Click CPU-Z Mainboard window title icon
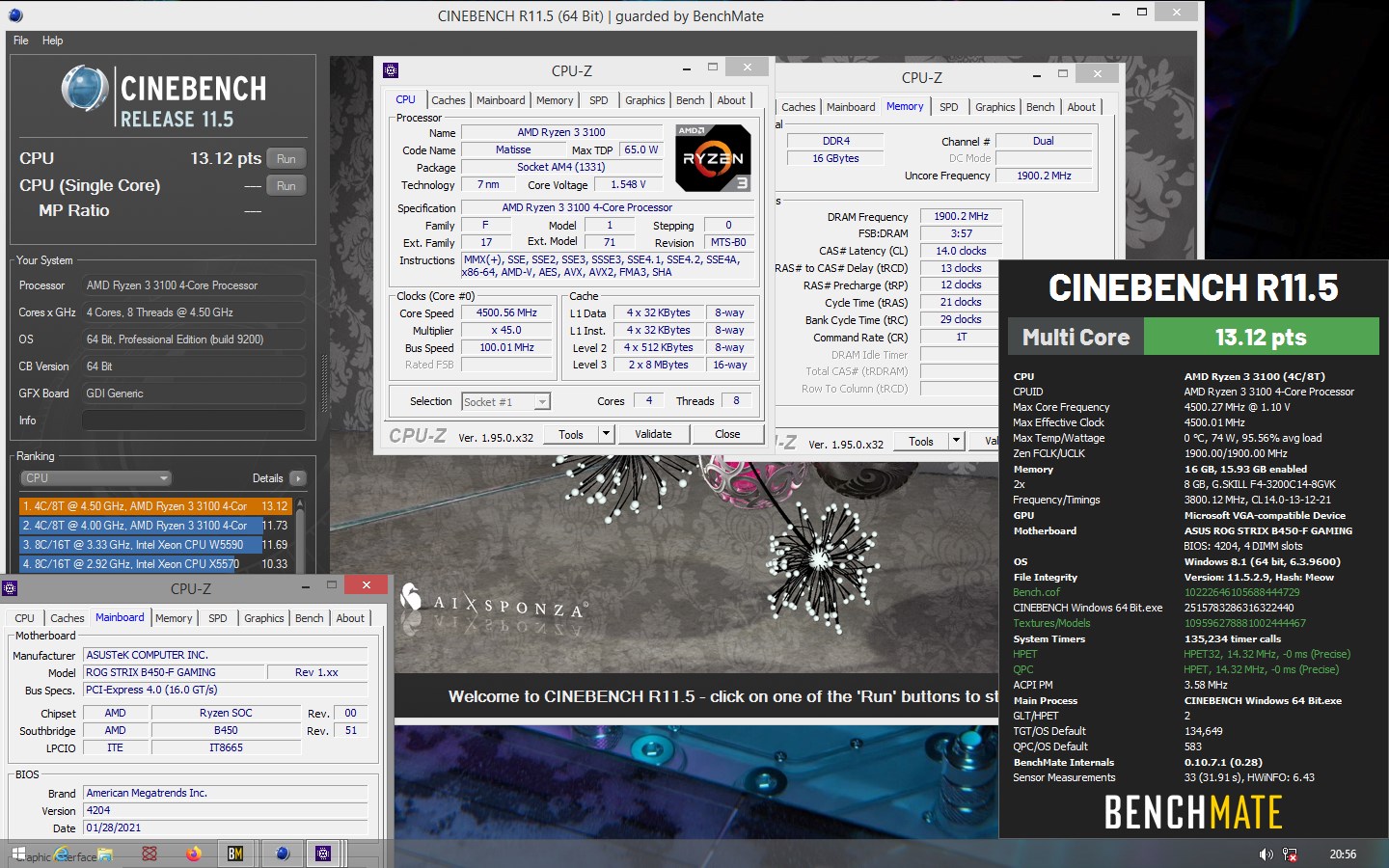Viewport: 1389px width, 868px height. (x=10, y=588)
